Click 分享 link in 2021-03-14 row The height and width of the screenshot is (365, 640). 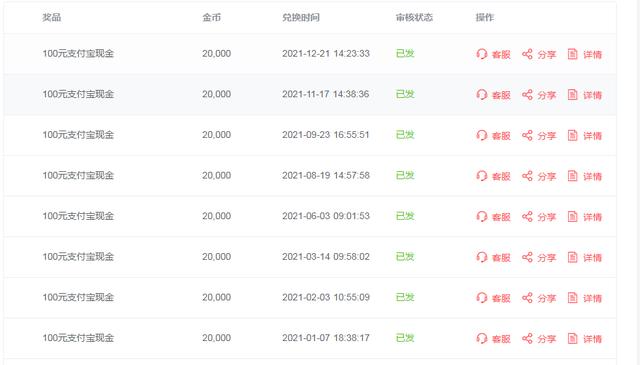click(x=547, y=258)
